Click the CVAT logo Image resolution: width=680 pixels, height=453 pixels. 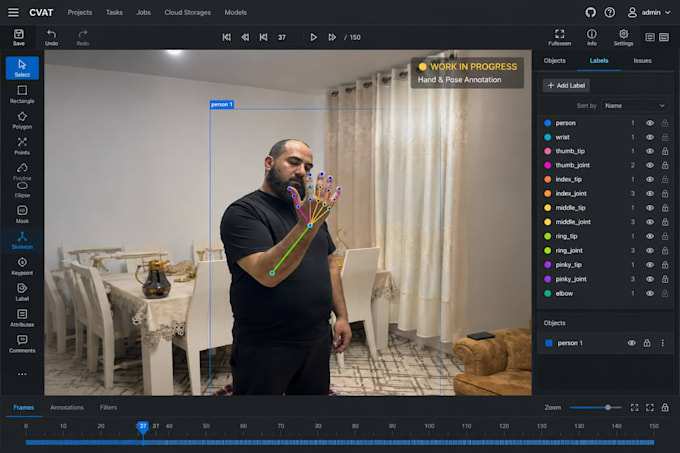41,12
